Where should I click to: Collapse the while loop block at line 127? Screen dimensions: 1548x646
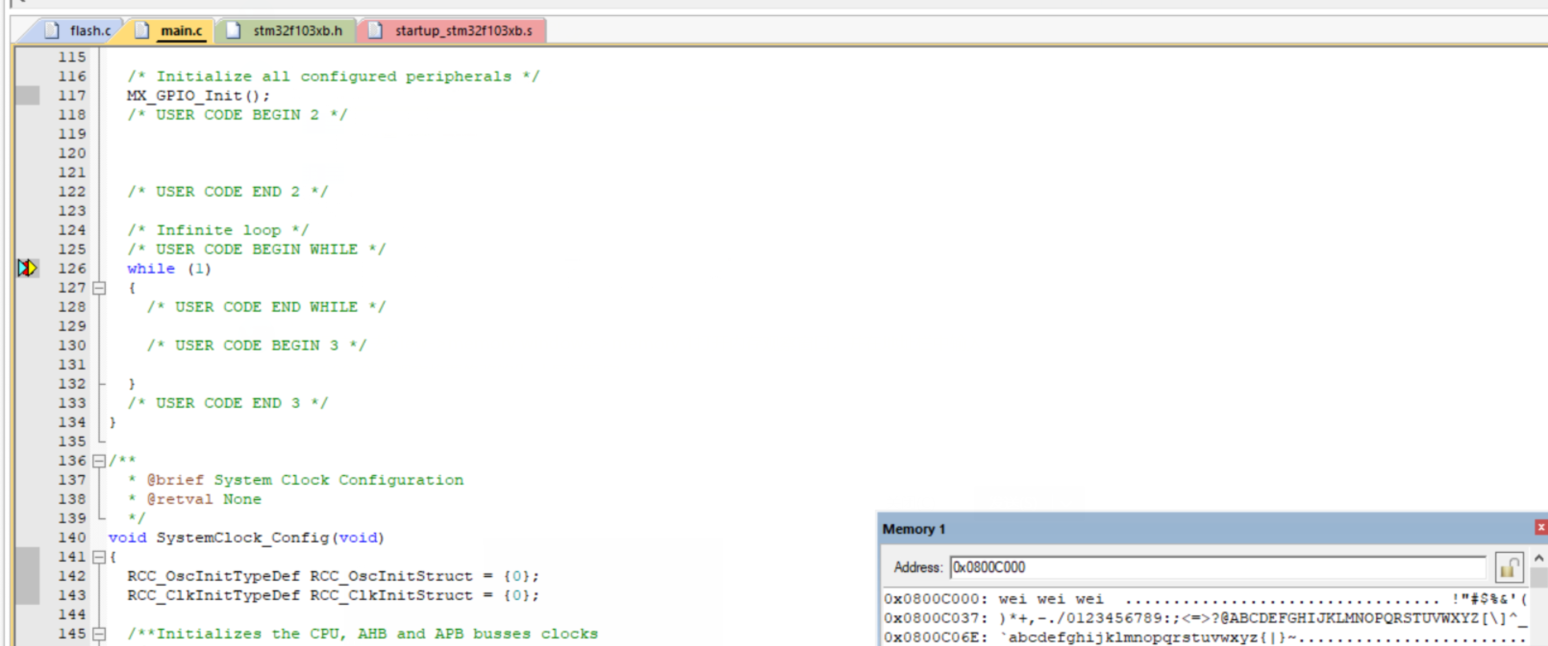click(x=99, y=288)
